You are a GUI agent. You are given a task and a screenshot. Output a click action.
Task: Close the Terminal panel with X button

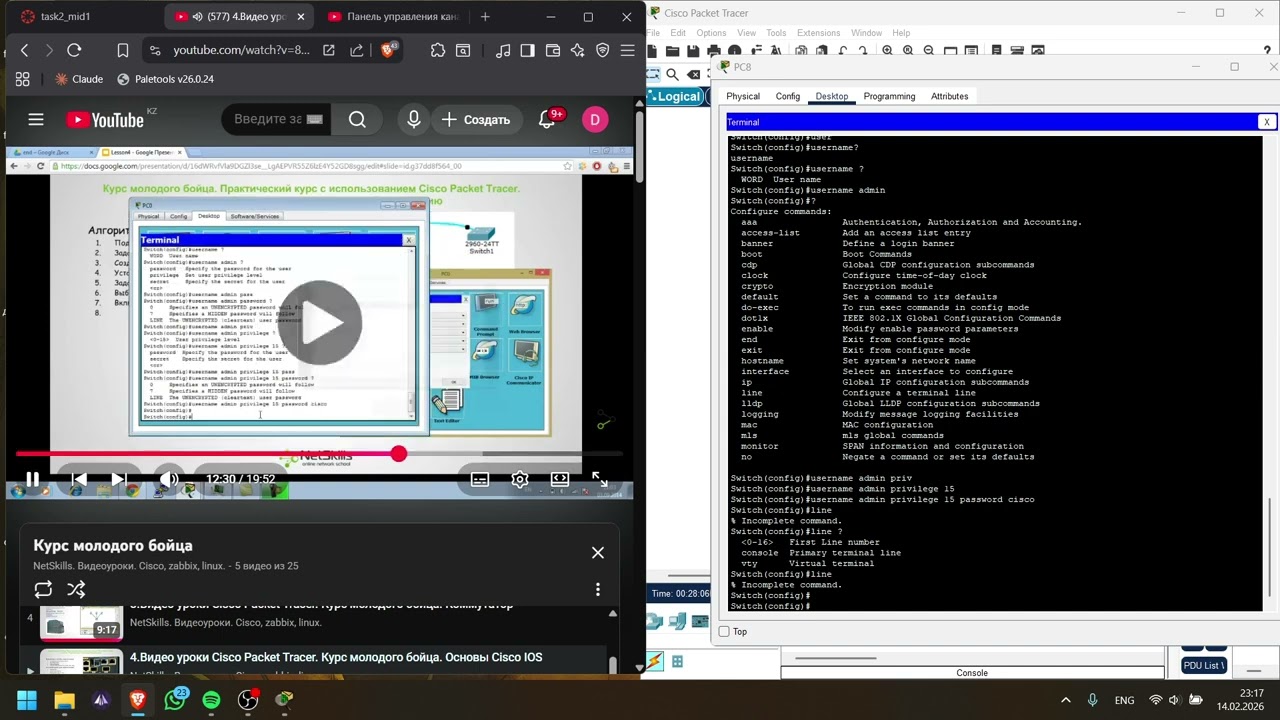tap(1266, 122)
